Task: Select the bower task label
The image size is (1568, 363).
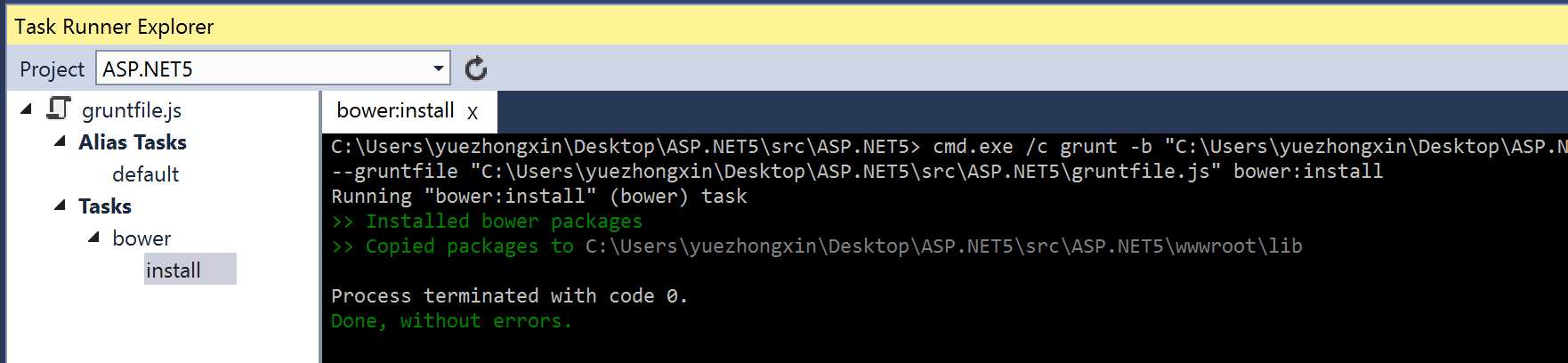Action: [x=141, y=238]
